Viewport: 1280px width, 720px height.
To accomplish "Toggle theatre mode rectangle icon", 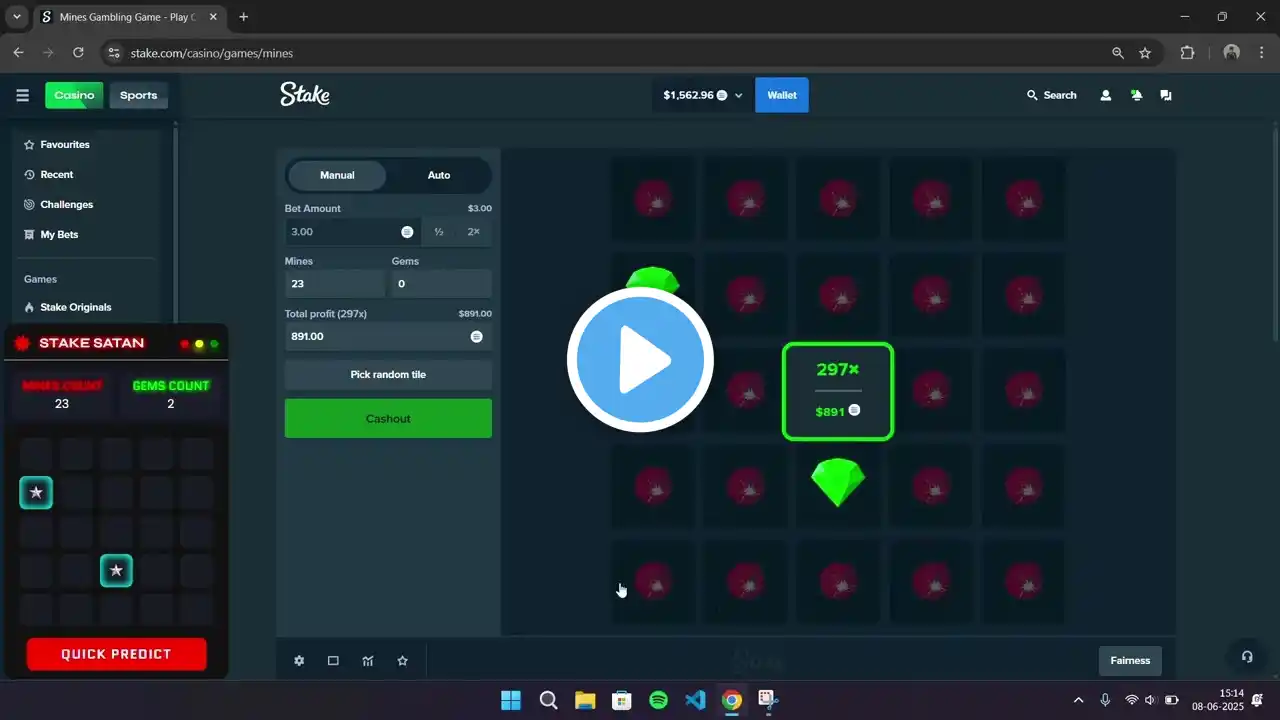I will (x=333, y=661).
